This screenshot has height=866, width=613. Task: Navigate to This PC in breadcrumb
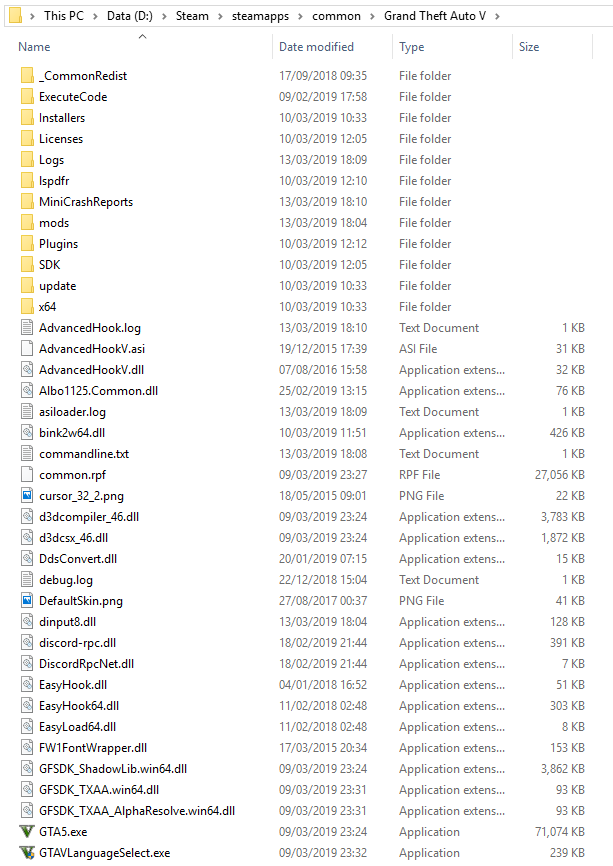coord(64,16)
